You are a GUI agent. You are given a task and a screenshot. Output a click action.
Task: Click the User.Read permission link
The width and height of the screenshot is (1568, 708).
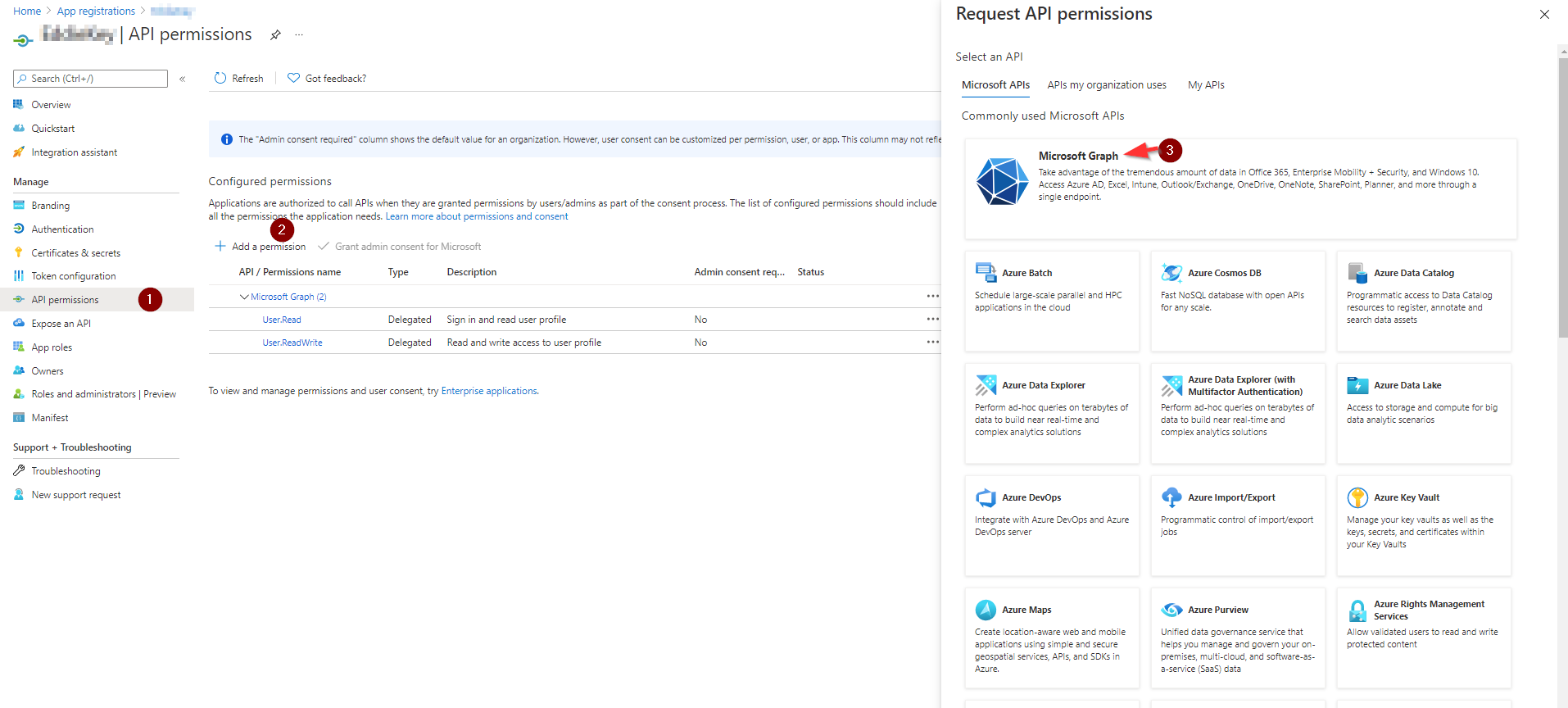282,320
